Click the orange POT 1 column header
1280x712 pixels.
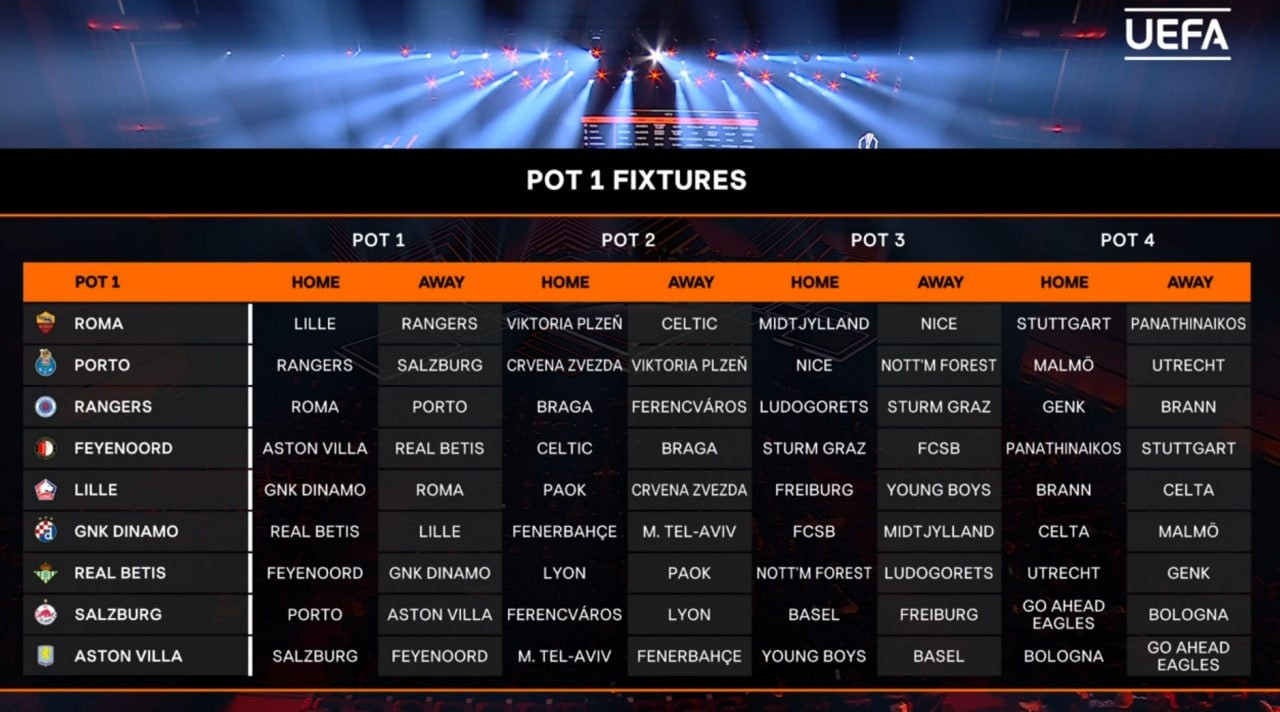(97, 282)
